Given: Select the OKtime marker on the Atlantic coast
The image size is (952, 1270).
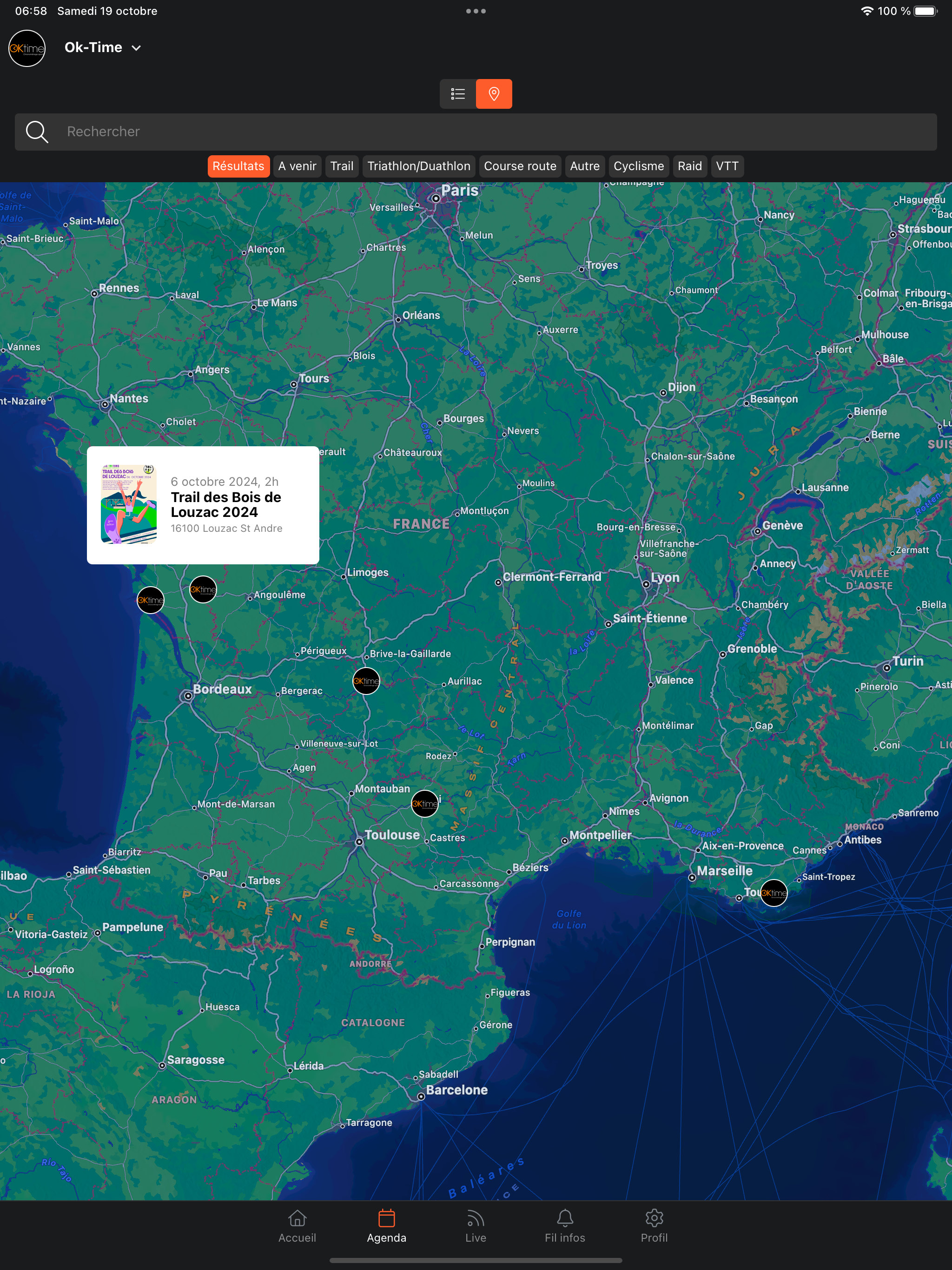Looking at the screenshot, I should point(151,601).
